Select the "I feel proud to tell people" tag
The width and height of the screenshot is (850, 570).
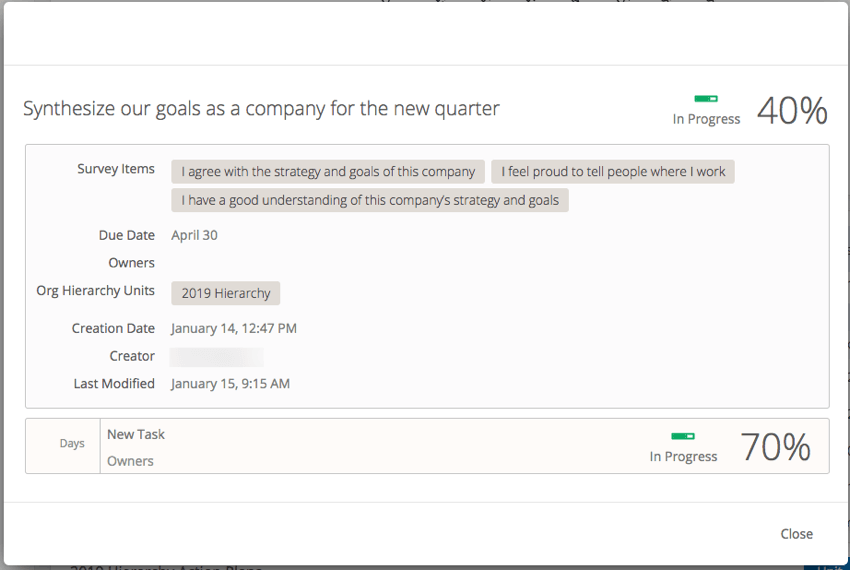tap(613, 172)
